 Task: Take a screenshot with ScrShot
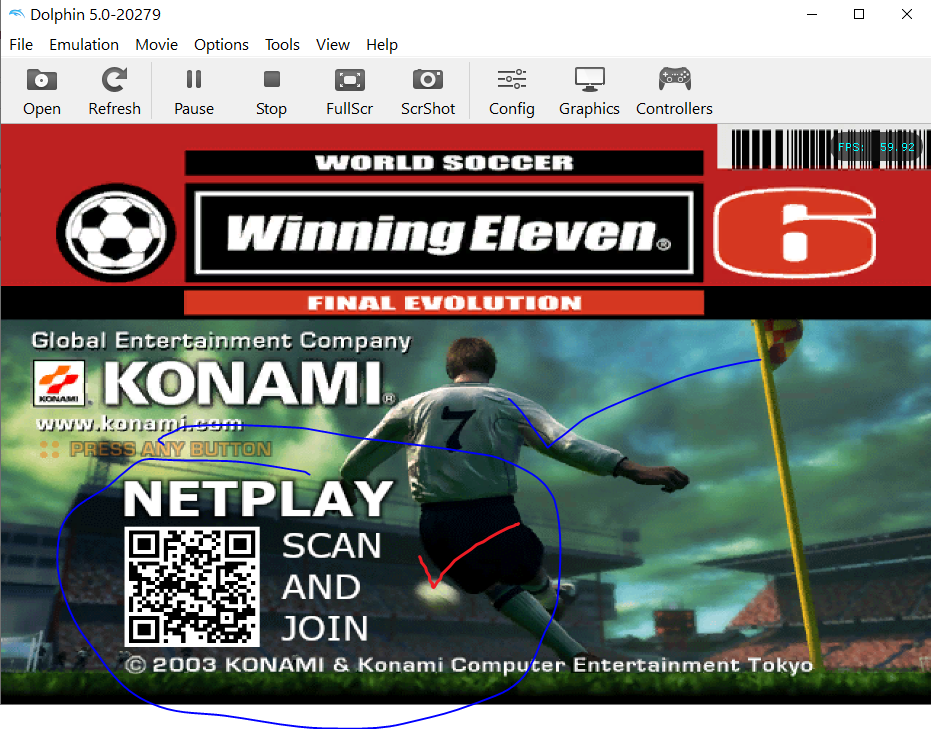(x=428, y=91)
